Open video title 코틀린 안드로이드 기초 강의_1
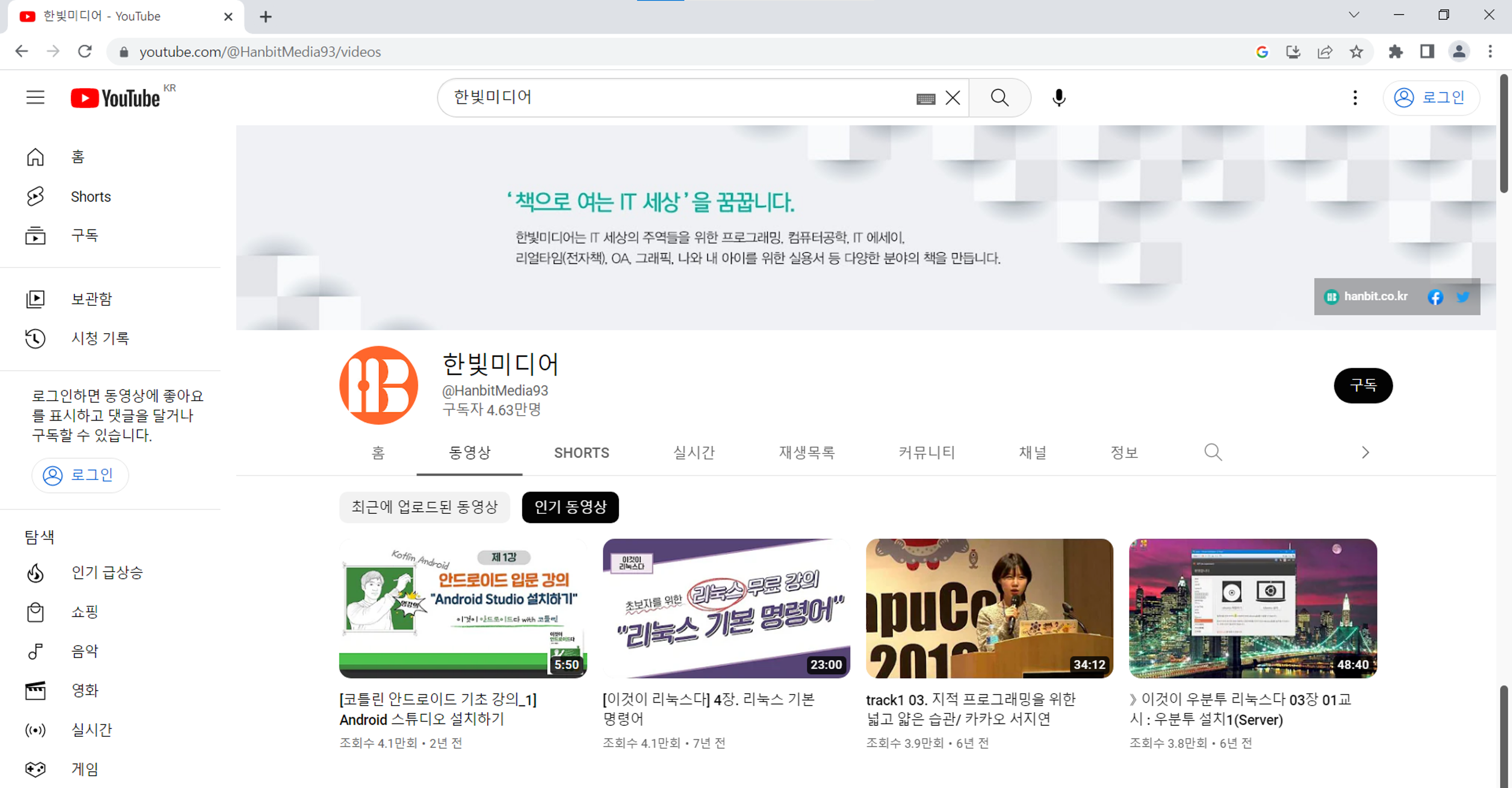 click(438, 710)
